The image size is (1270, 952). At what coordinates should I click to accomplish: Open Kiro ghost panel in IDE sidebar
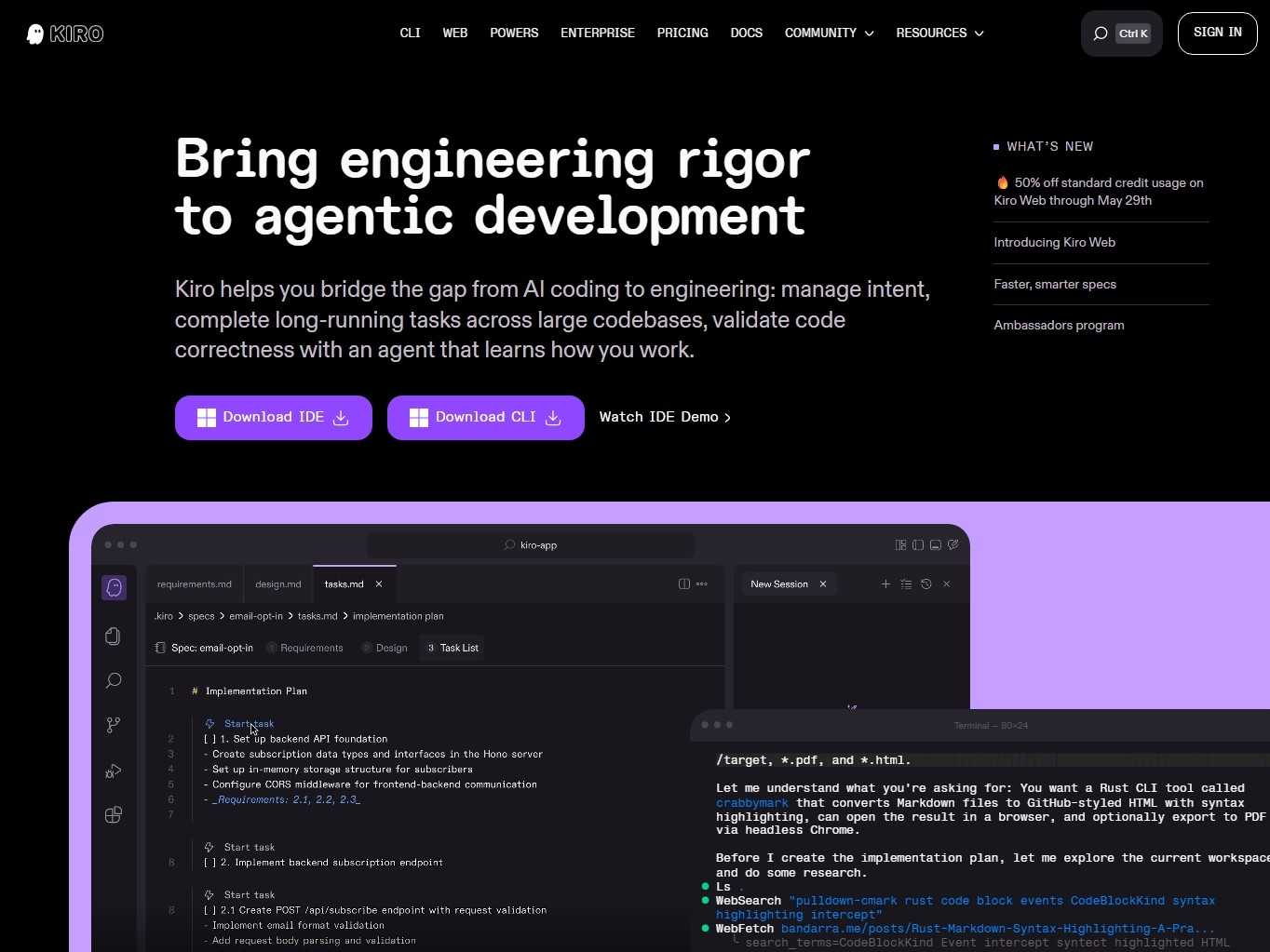[x=114, y=587]
